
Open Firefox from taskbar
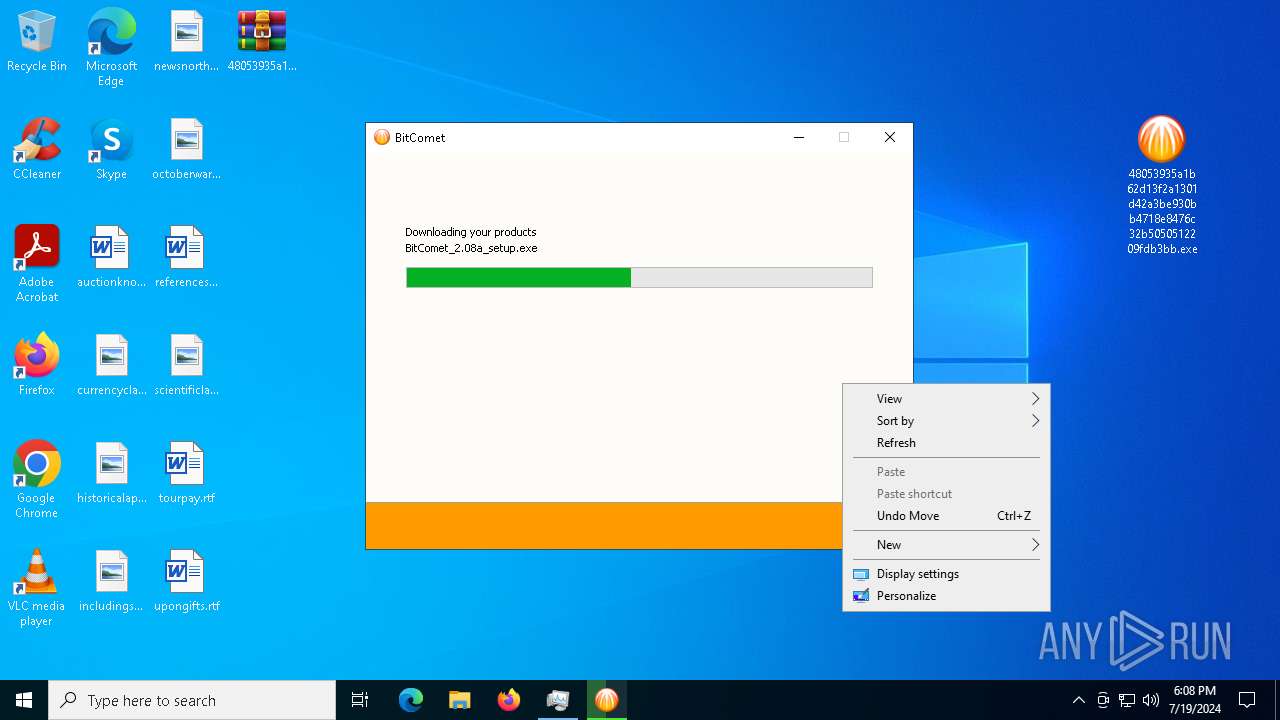tap(509, 700)
